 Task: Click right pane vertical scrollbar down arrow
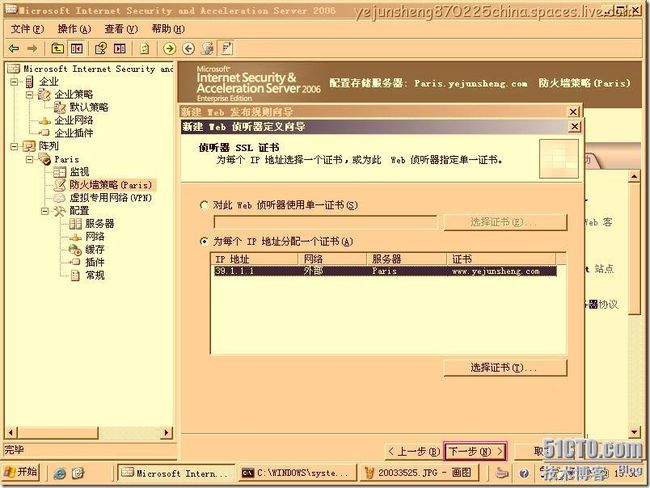[x=634, y=432]
